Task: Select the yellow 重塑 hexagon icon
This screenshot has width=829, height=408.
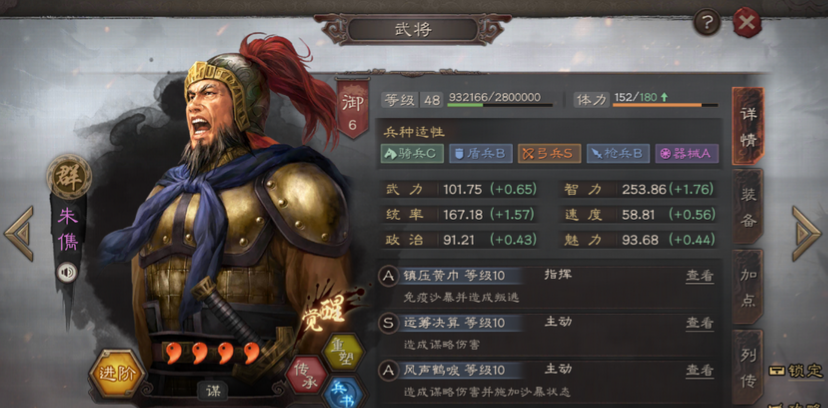Action: 343,351
